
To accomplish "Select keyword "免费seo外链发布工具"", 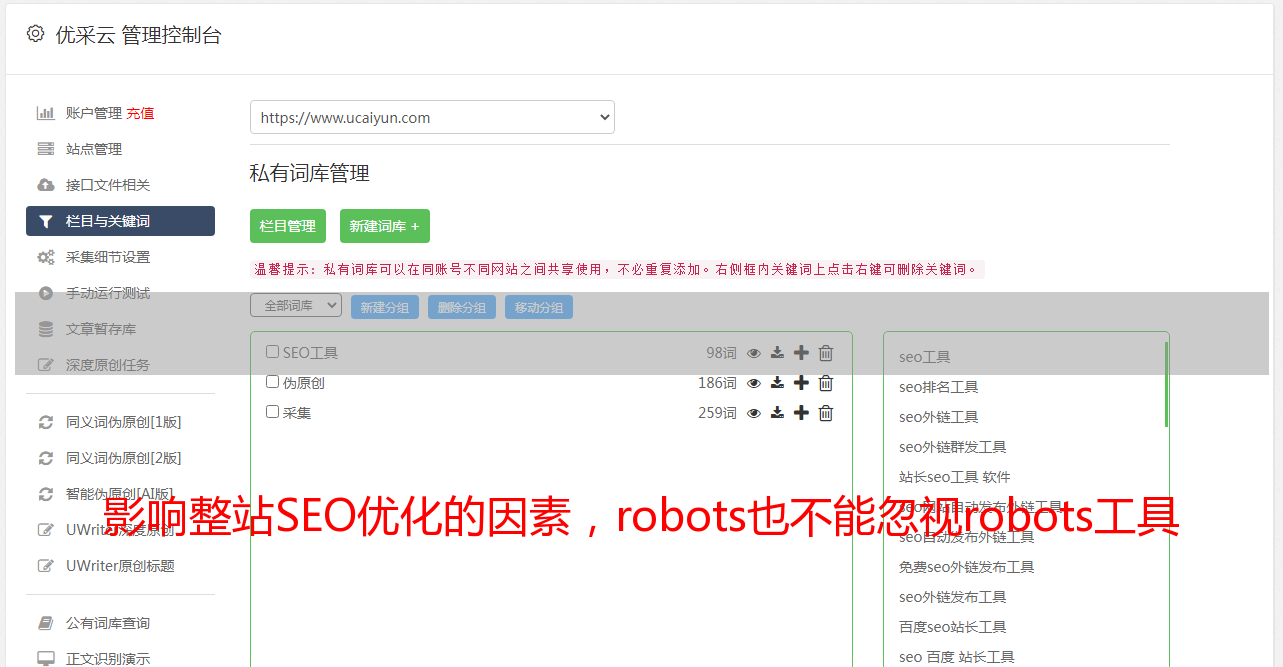I will pyautogui.click(x=966, y=567).
